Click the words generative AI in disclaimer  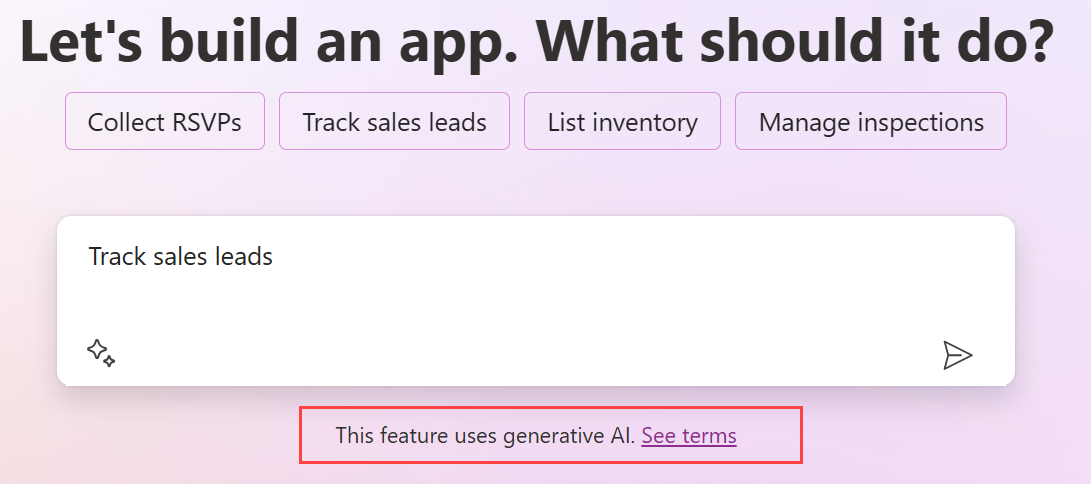click(x=581, y=436)
